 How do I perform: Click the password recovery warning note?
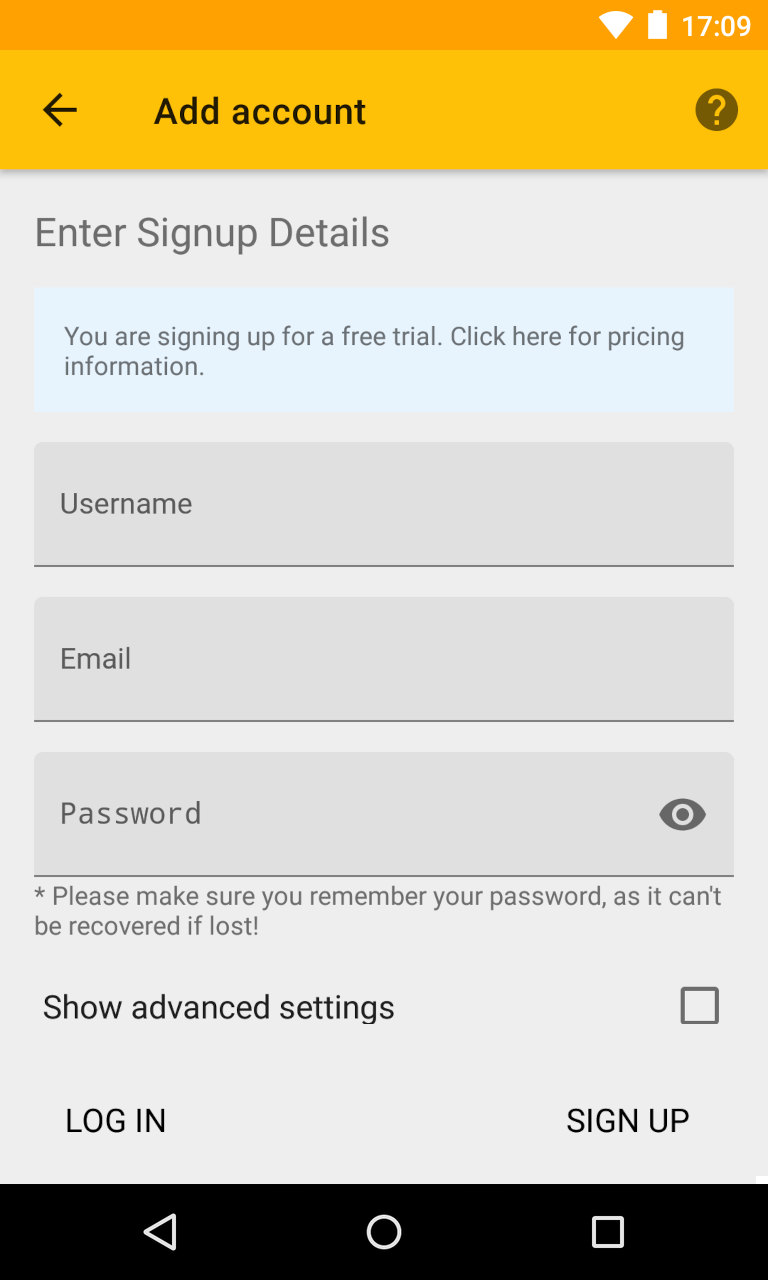378,911
